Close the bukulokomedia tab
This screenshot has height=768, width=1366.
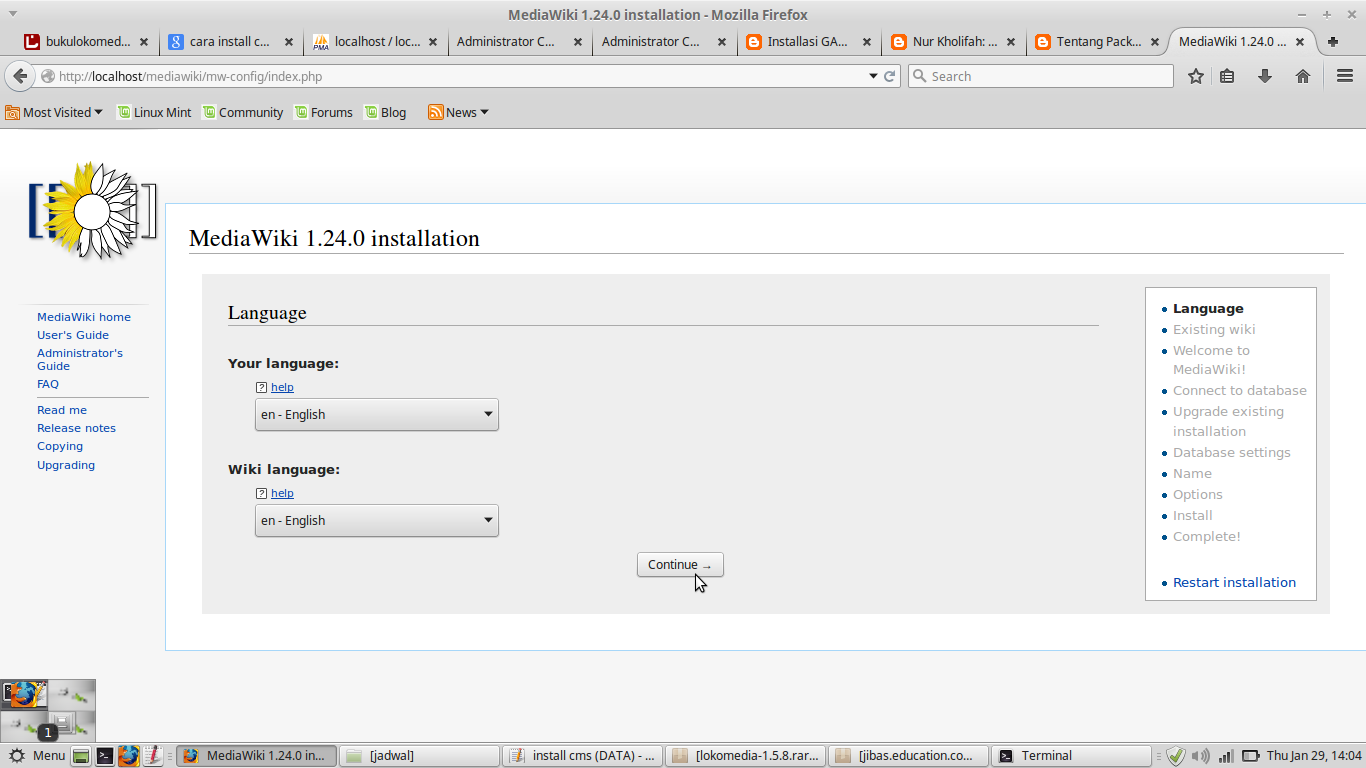pos(144,42)
